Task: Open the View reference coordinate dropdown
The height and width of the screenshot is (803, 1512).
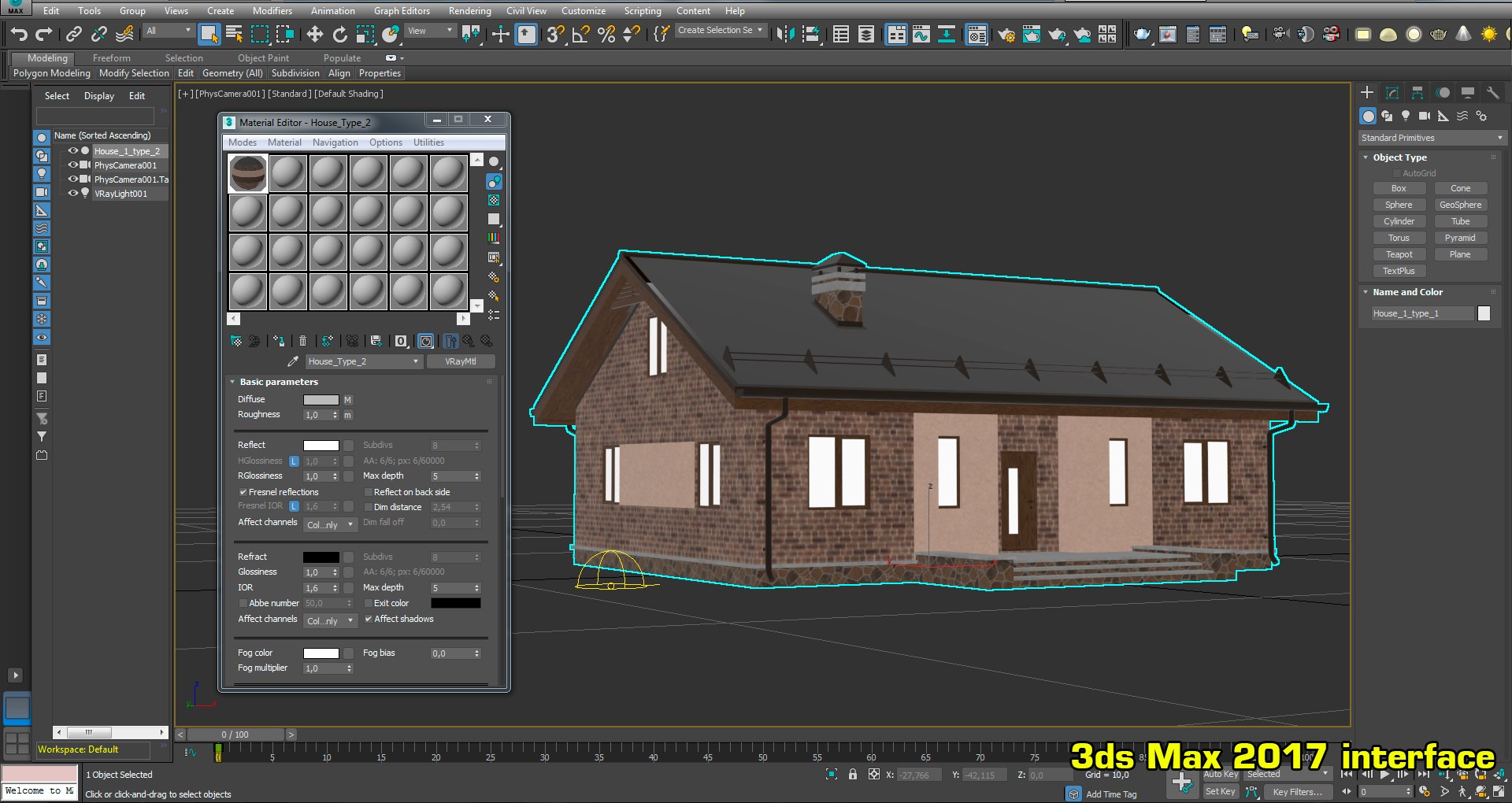Action: point(431,31)
